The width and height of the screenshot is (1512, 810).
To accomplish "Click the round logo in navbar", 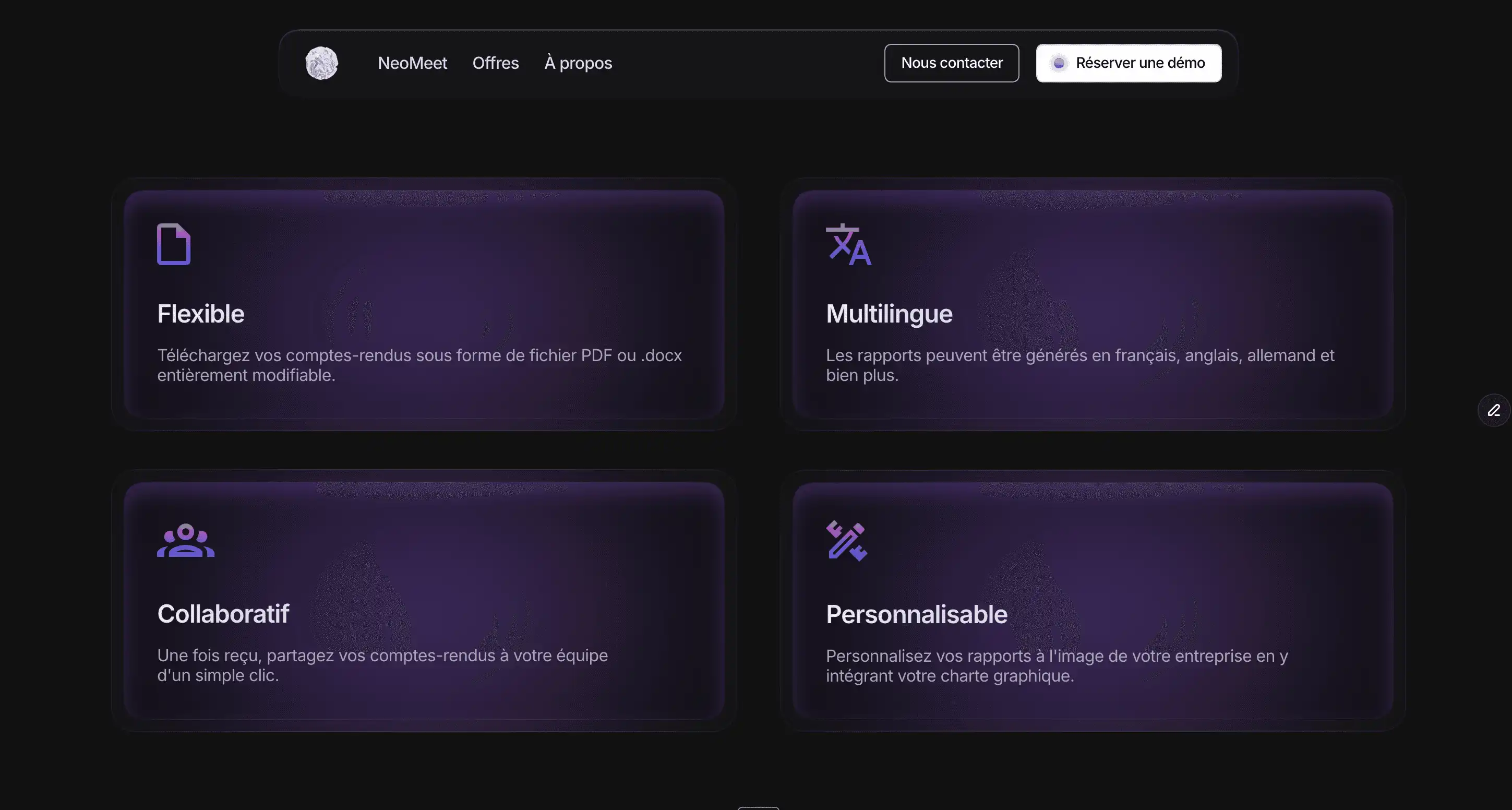I will (321, 63).
